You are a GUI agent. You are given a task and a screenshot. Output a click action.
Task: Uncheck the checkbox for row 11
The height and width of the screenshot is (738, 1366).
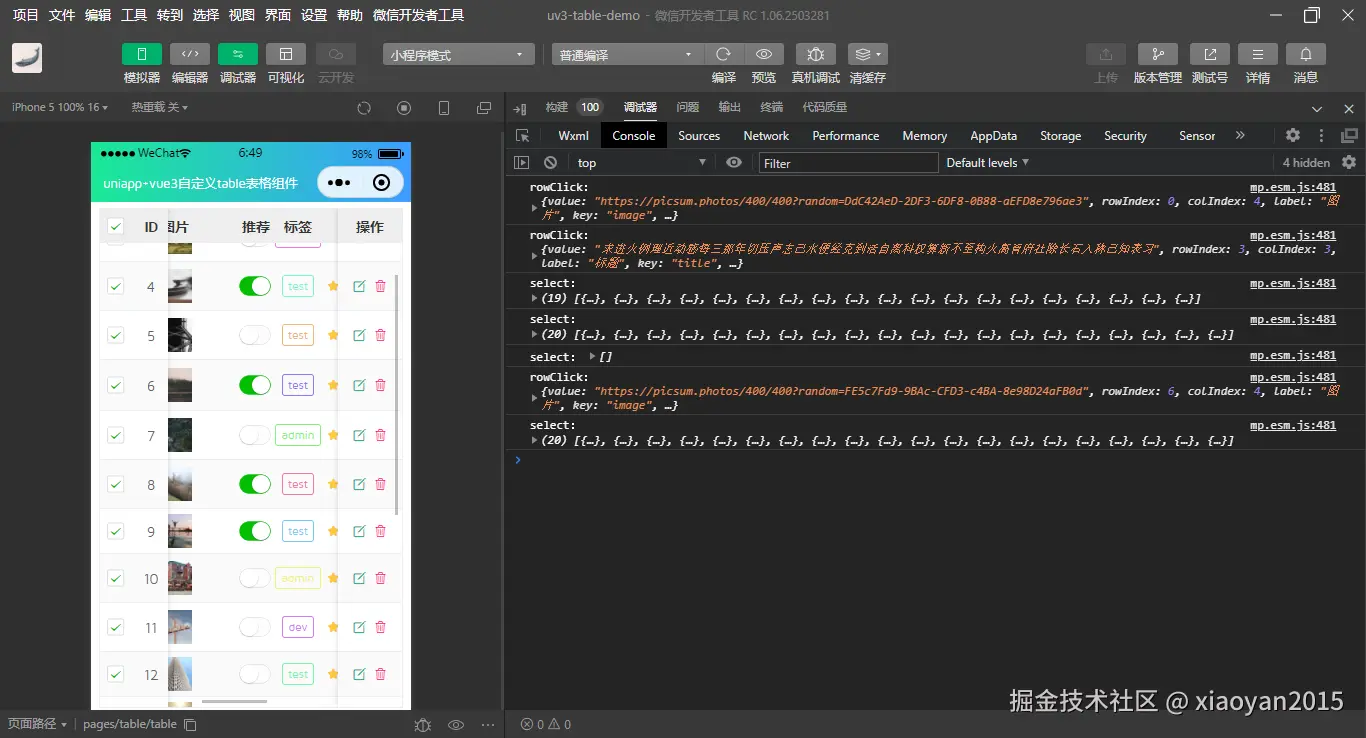click(115, 627)
